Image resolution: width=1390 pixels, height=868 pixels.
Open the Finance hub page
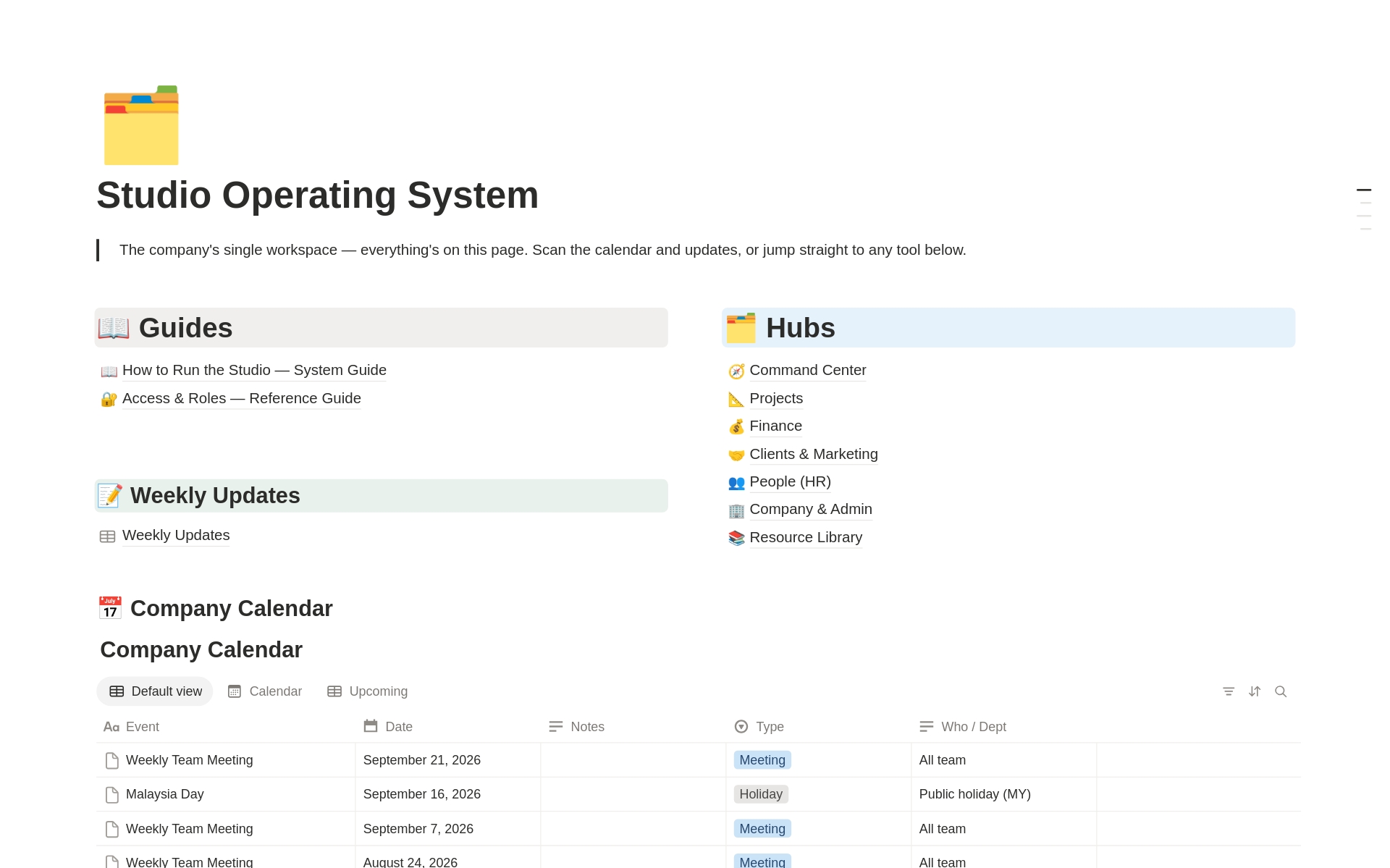click(x=775, y=426)
